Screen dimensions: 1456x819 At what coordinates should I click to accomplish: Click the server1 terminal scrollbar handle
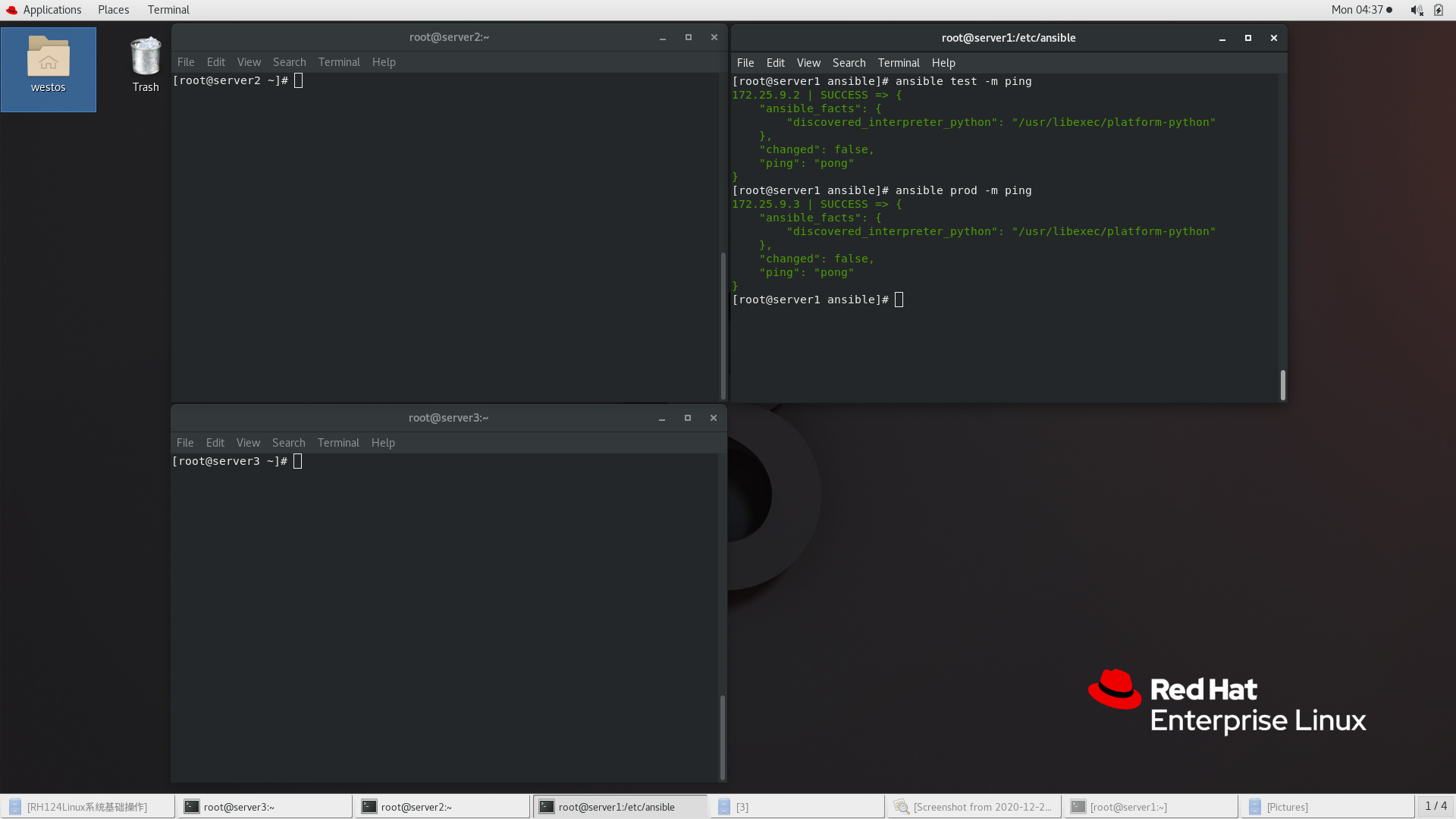1282,385
